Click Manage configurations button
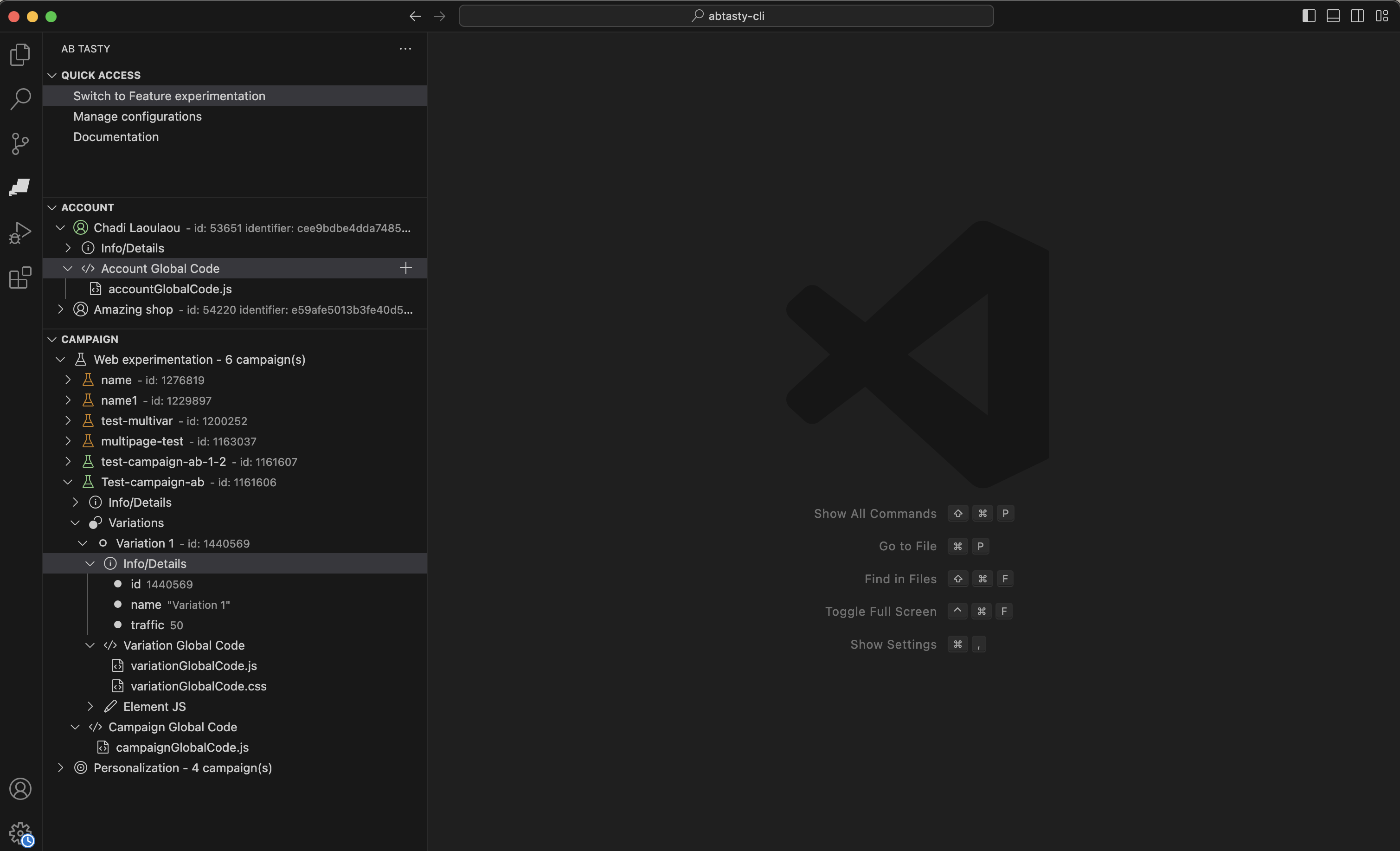Image resolution: width=1400 pixels, height=851 pixels. click(137, 116)
